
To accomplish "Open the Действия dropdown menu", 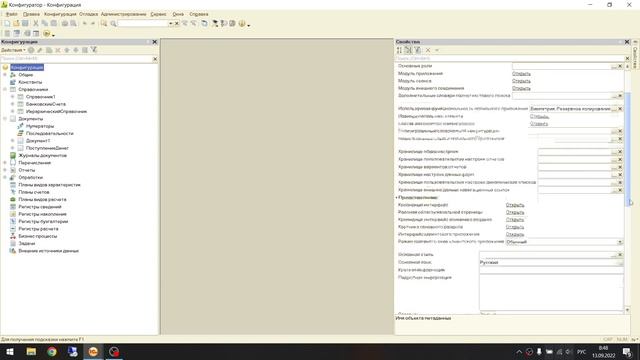I will [13, 50].
